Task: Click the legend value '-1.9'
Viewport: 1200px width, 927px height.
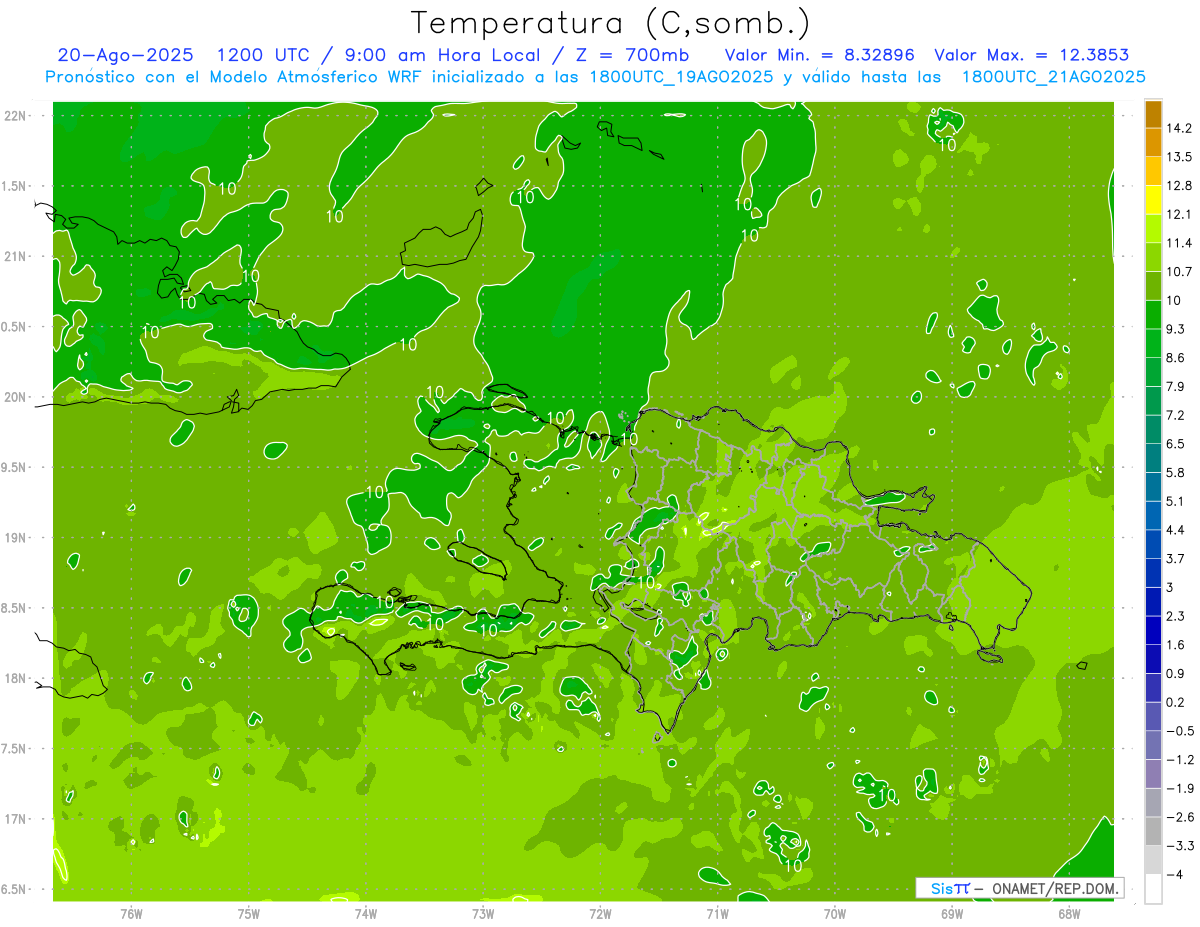Action: point(1180,788)
